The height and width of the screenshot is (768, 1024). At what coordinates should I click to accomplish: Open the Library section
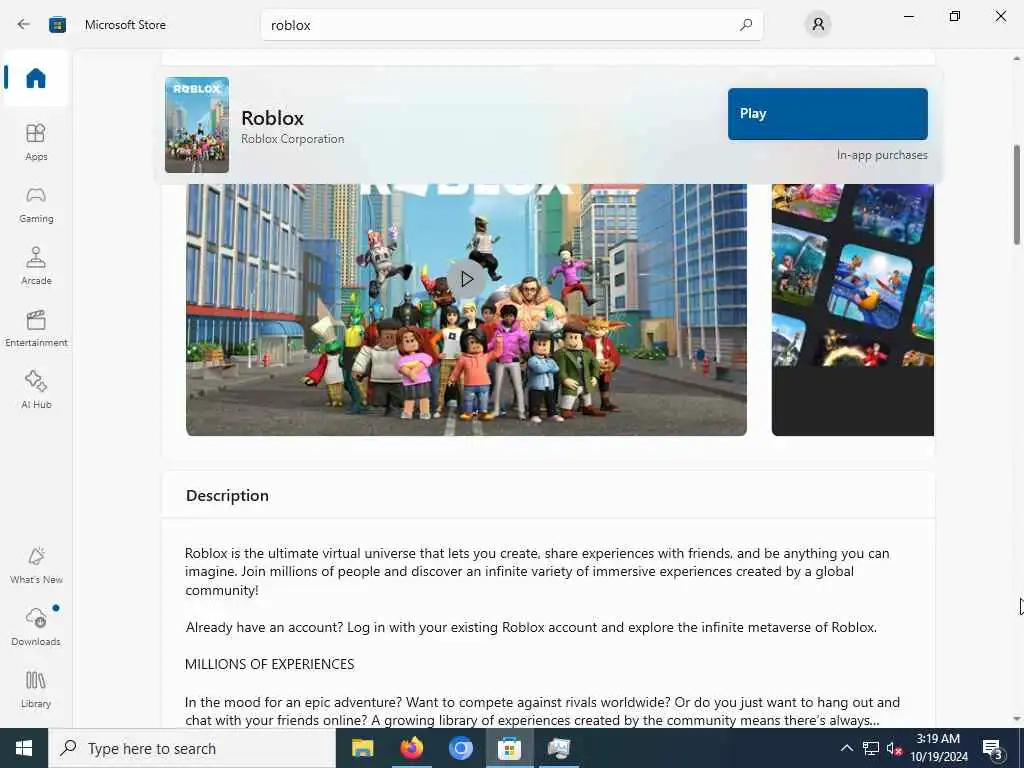(x=36, y=689)
